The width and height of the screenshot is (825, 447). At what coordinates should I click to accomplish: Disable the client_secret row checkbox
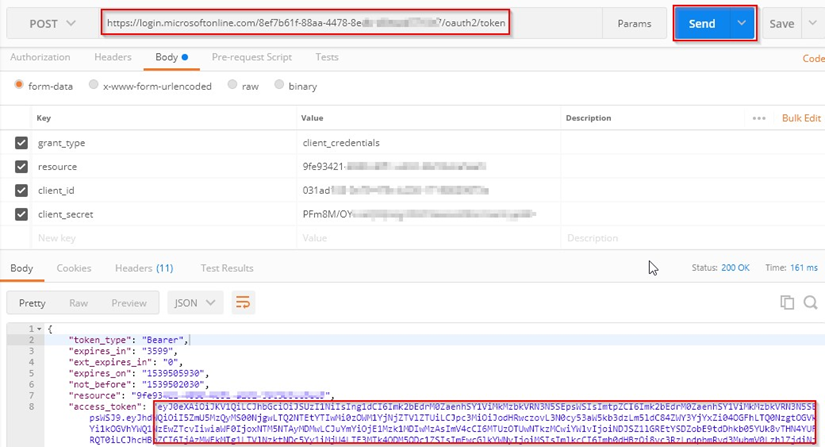click(21, 213)
